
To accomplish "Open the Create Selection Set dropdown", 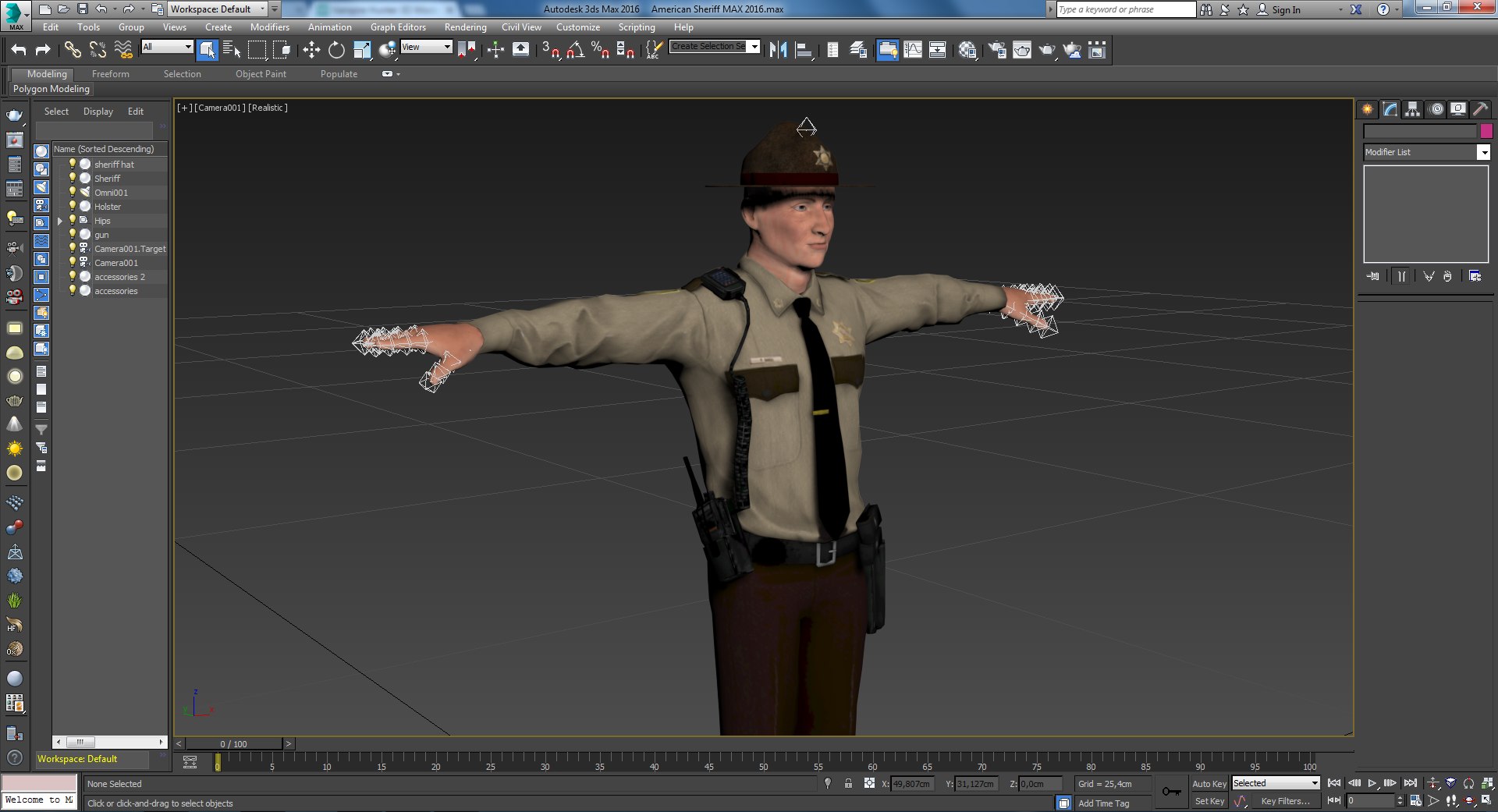I will click(715, 47).
